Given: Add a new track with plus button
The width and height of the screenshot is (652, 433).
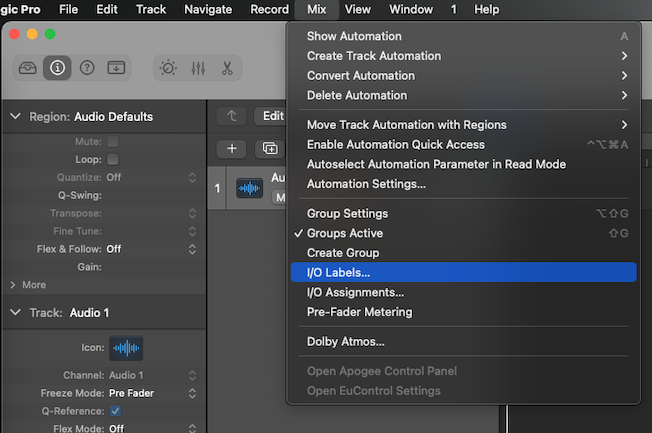Looking at the screenshot, I should pos(232,148).
